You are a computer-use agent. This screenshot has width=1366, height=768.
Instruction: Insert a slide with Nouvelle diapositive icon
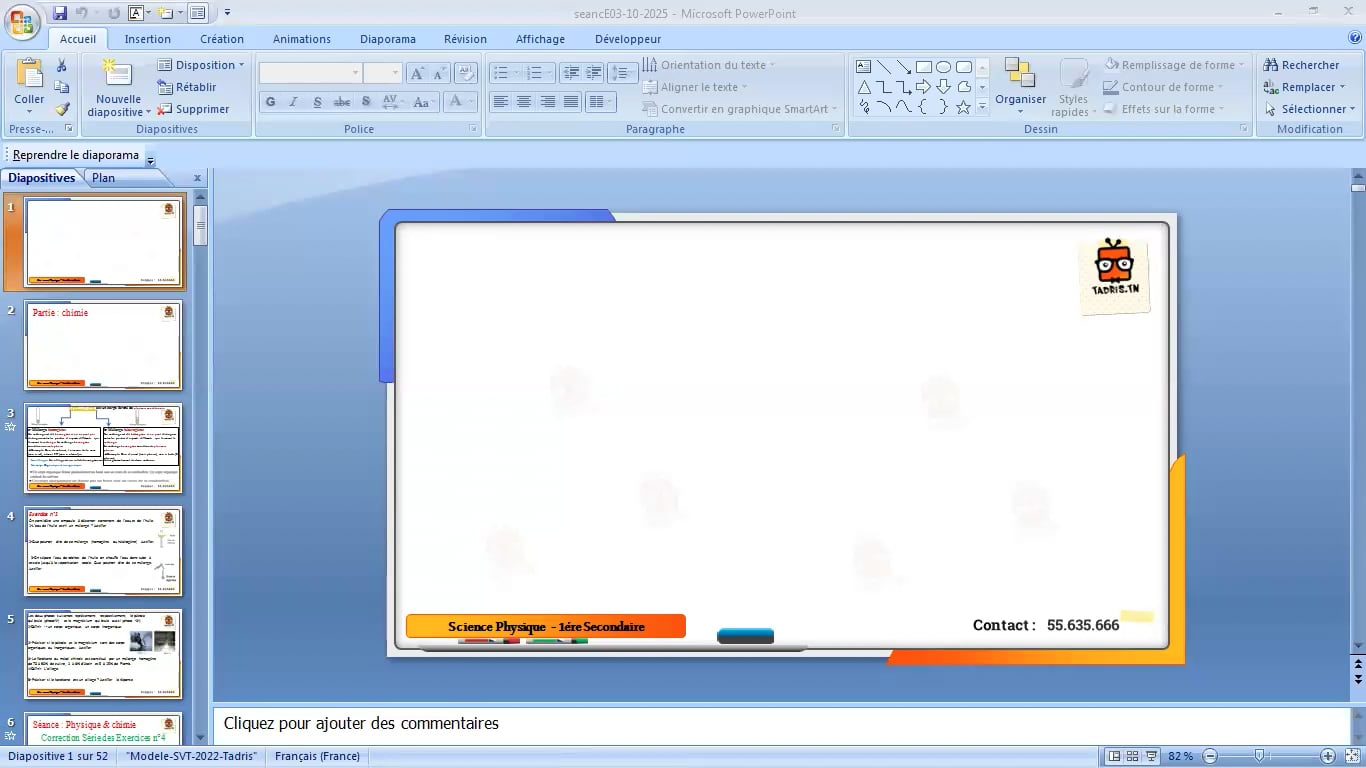[x=118, y=75]
